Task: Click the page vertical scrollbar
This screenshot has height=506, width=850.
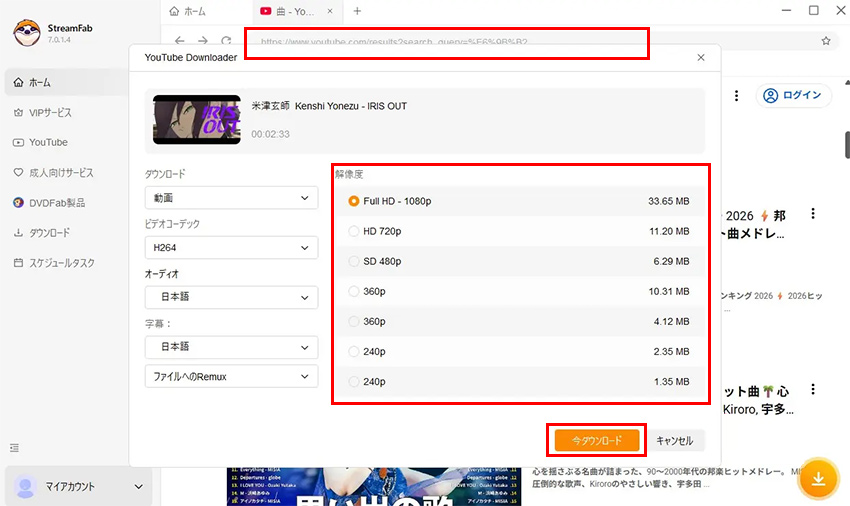Action: coord(847,145)
